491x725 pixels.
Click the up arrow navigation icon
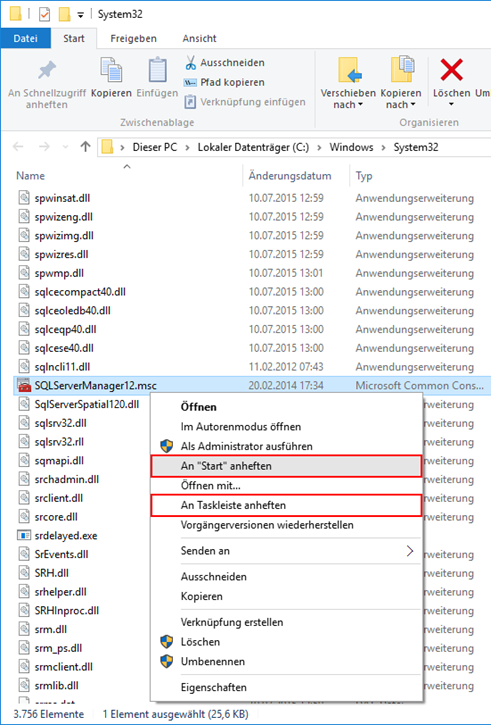[85, 147]
